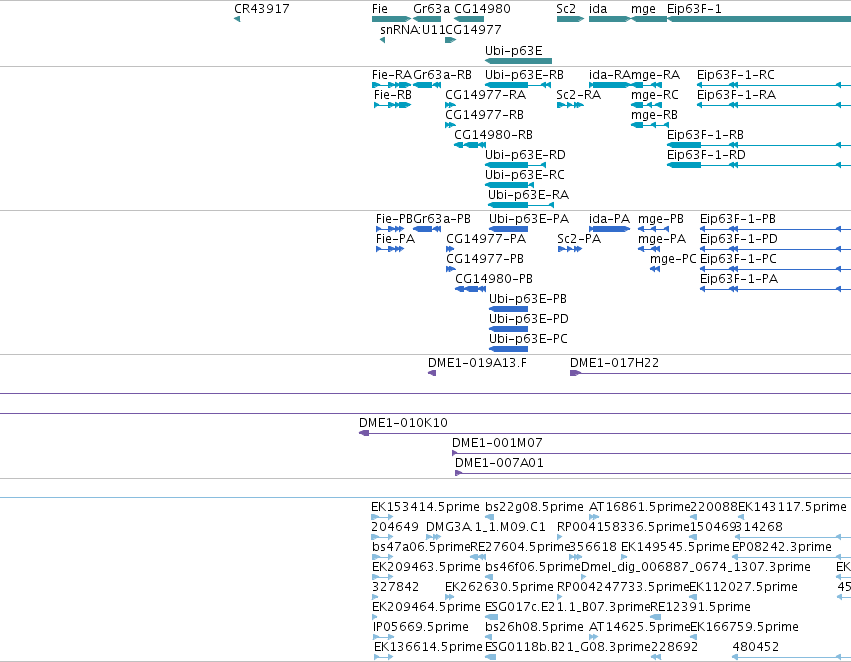
Task: Click protein ida-PA
Action: [x=609, y=219]
